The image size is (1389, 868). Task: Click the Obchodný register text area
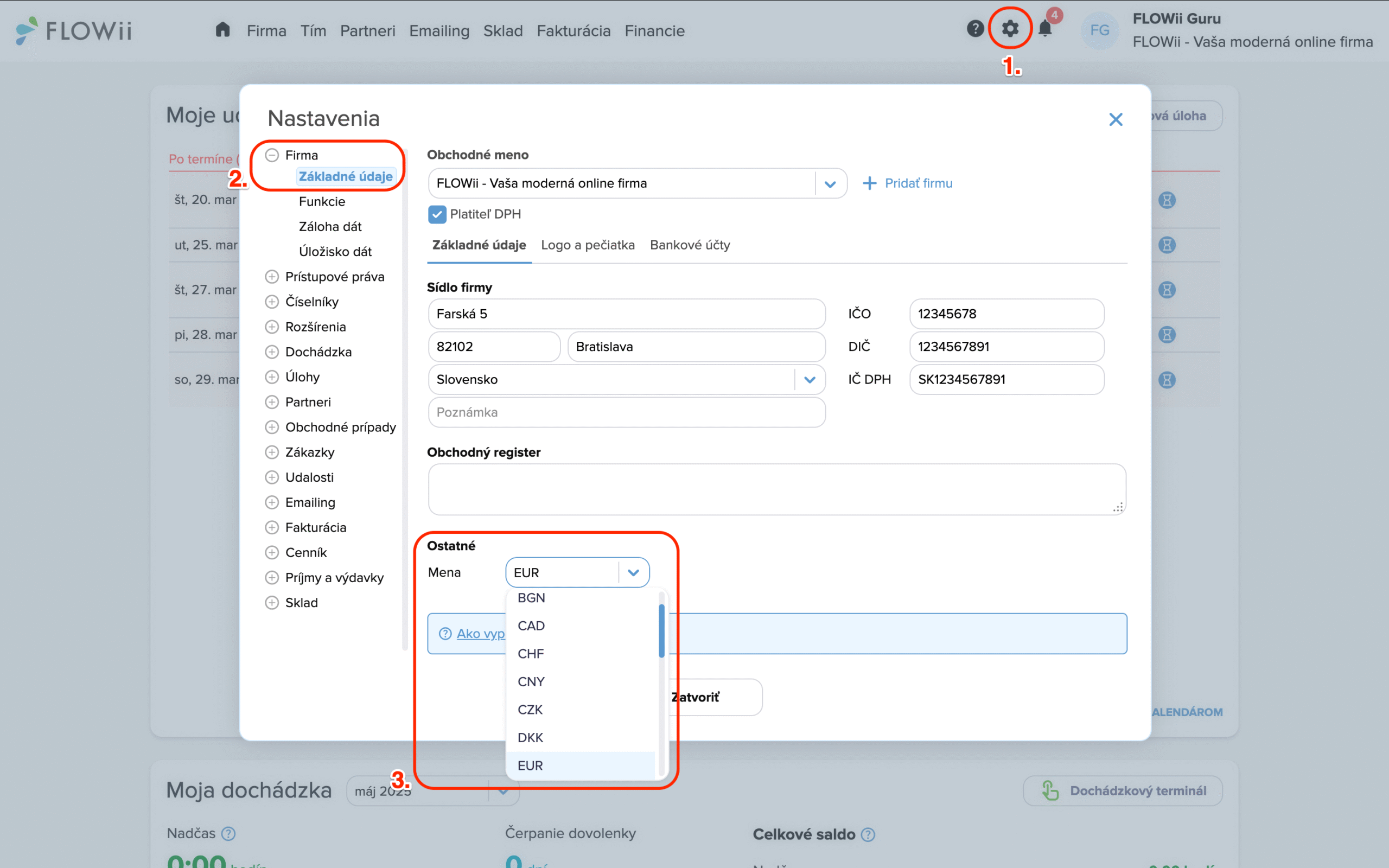point(776,489)
